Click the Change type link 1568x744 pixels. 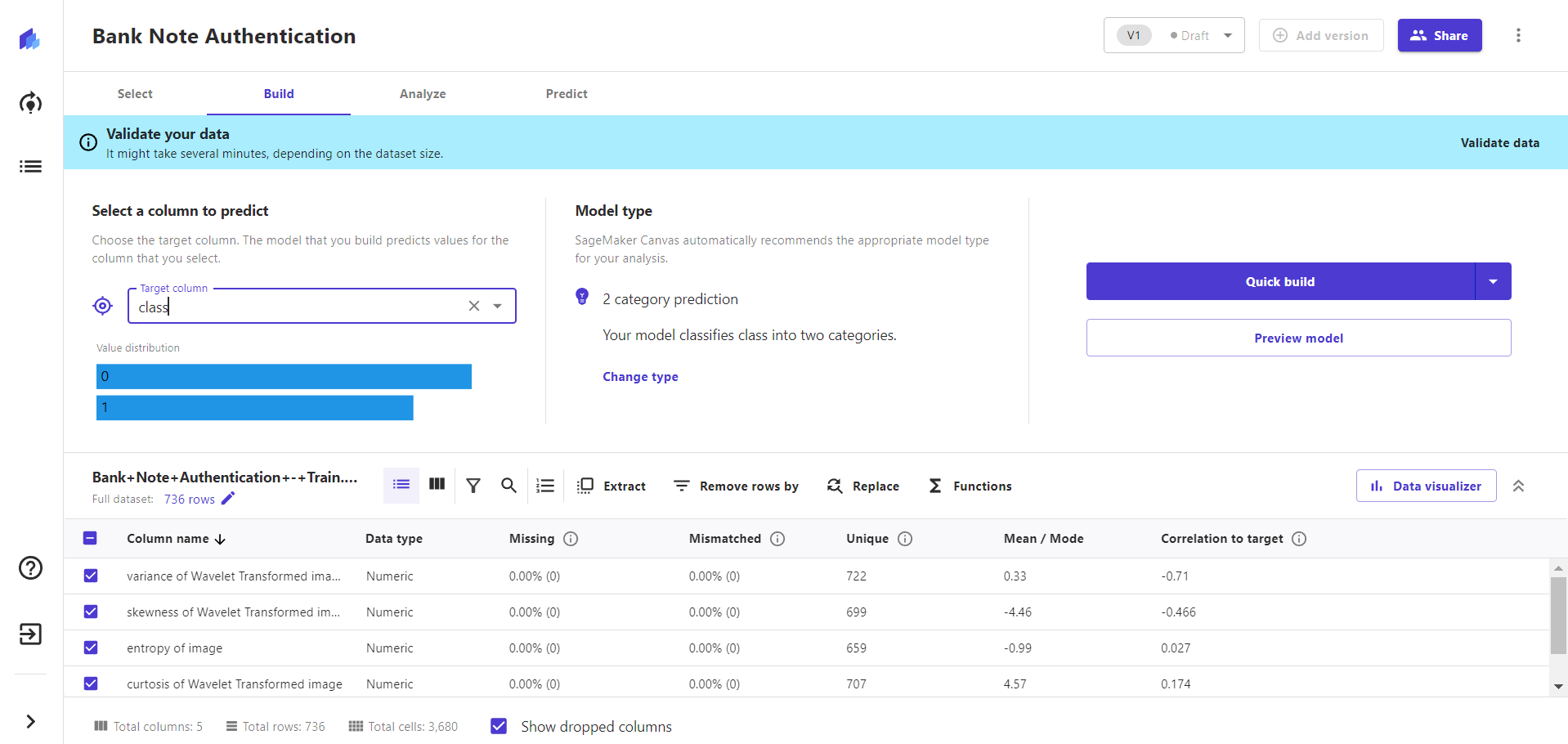640,376
